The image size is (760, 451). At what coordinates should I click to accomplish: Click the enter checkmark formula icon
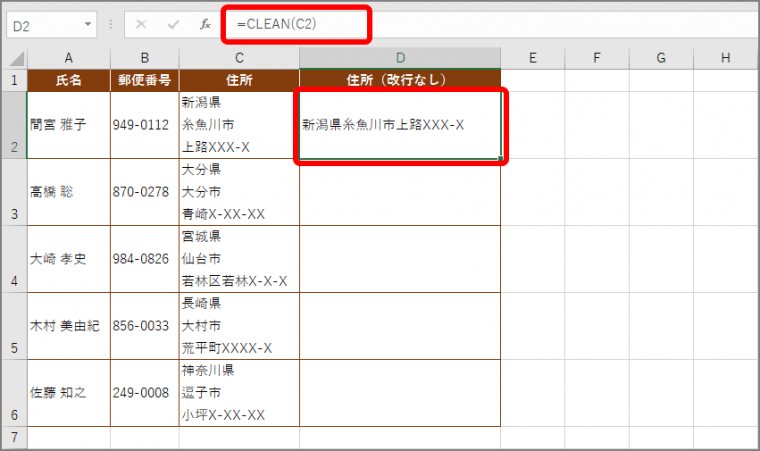pos(173,24)
